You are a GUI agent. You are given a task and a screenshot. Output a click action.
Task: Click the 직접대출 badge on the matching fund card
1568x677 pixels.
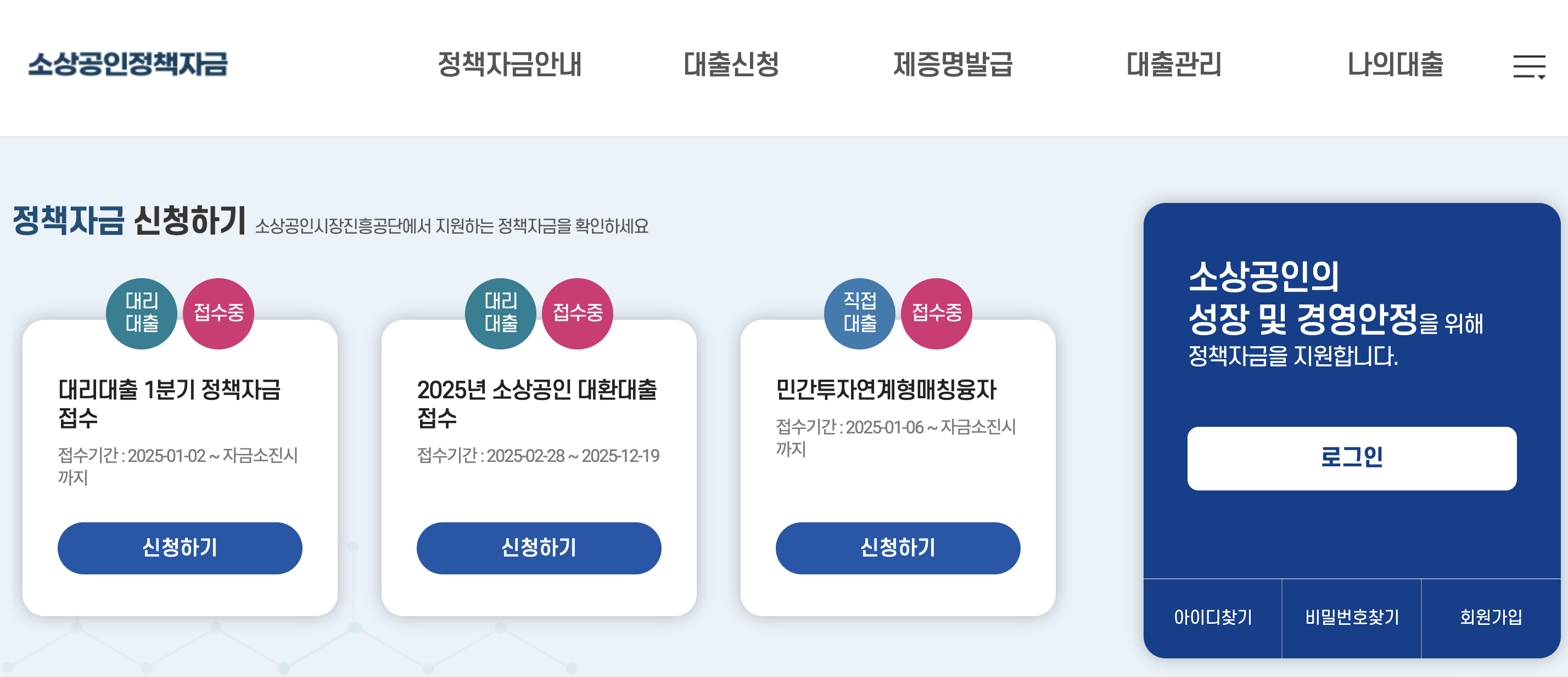pos(861,313)
